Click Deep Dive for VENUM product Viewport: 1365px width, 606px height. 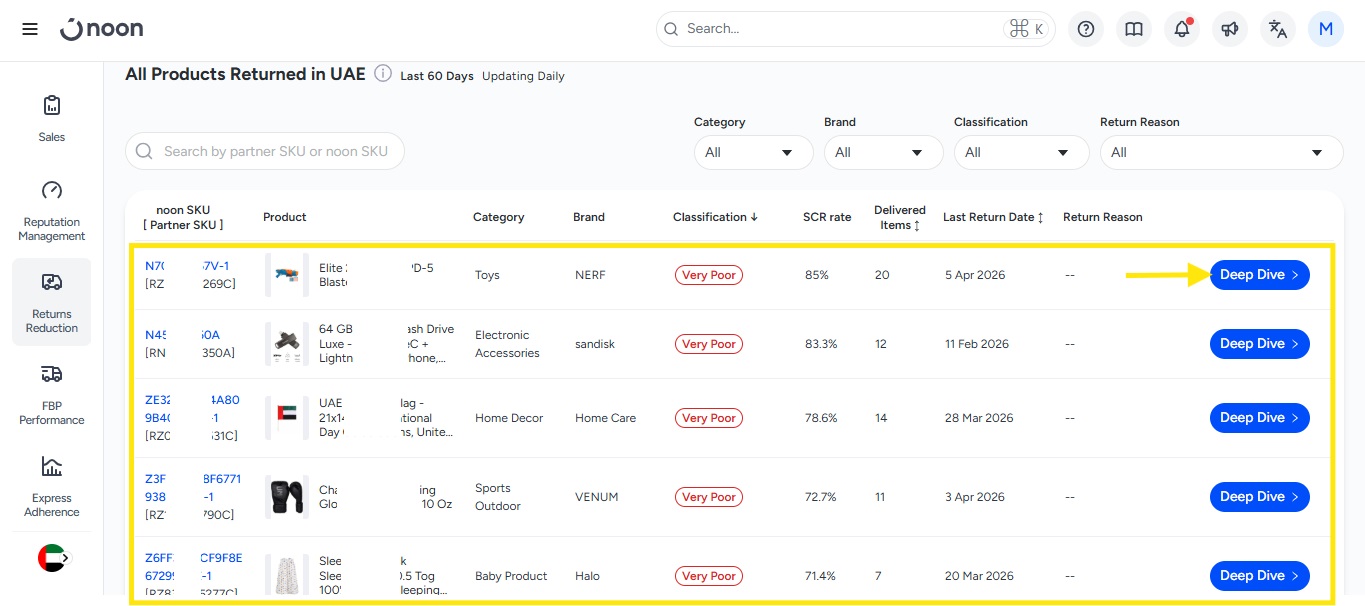(1259, 497)
